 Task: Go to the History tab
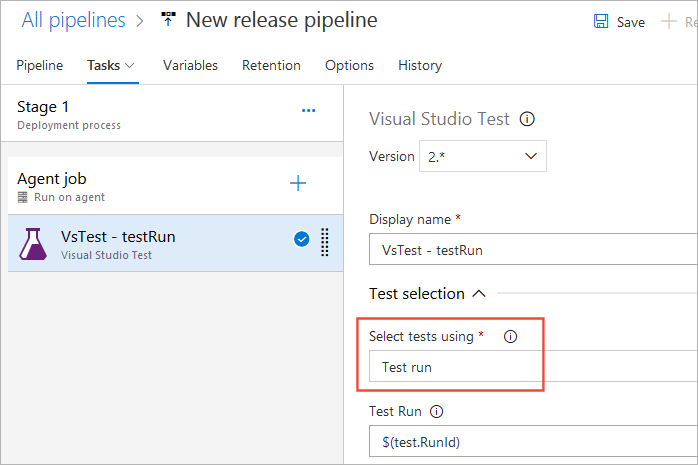[x=419, y=66]
